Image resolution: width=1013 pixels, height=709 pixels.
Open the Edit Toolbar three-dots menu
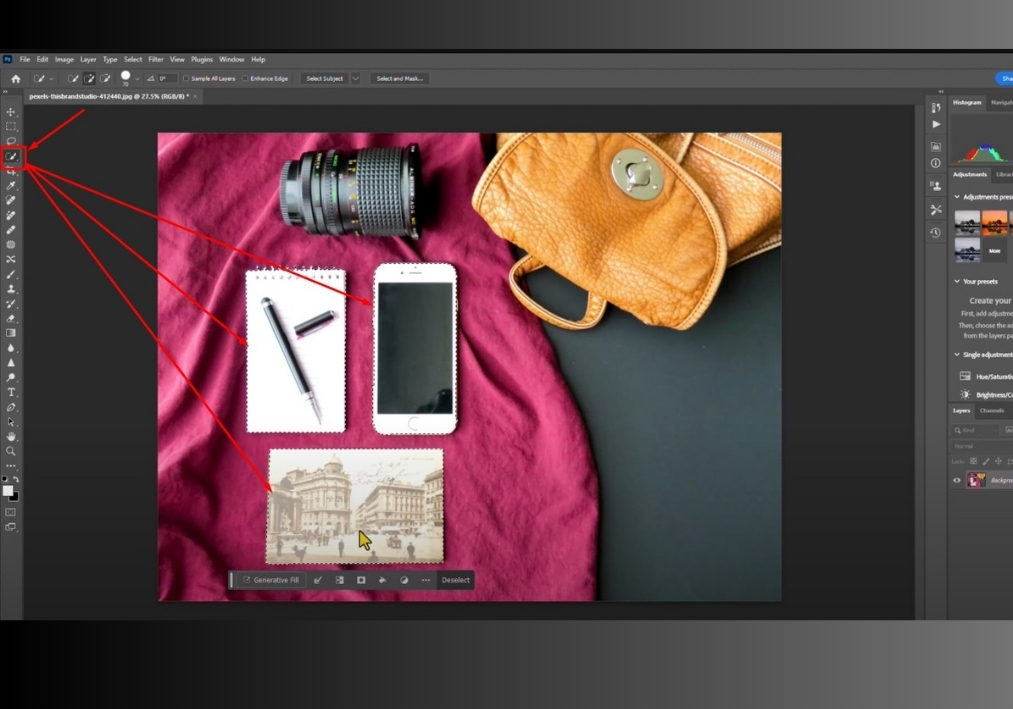[x=11, y=465]
